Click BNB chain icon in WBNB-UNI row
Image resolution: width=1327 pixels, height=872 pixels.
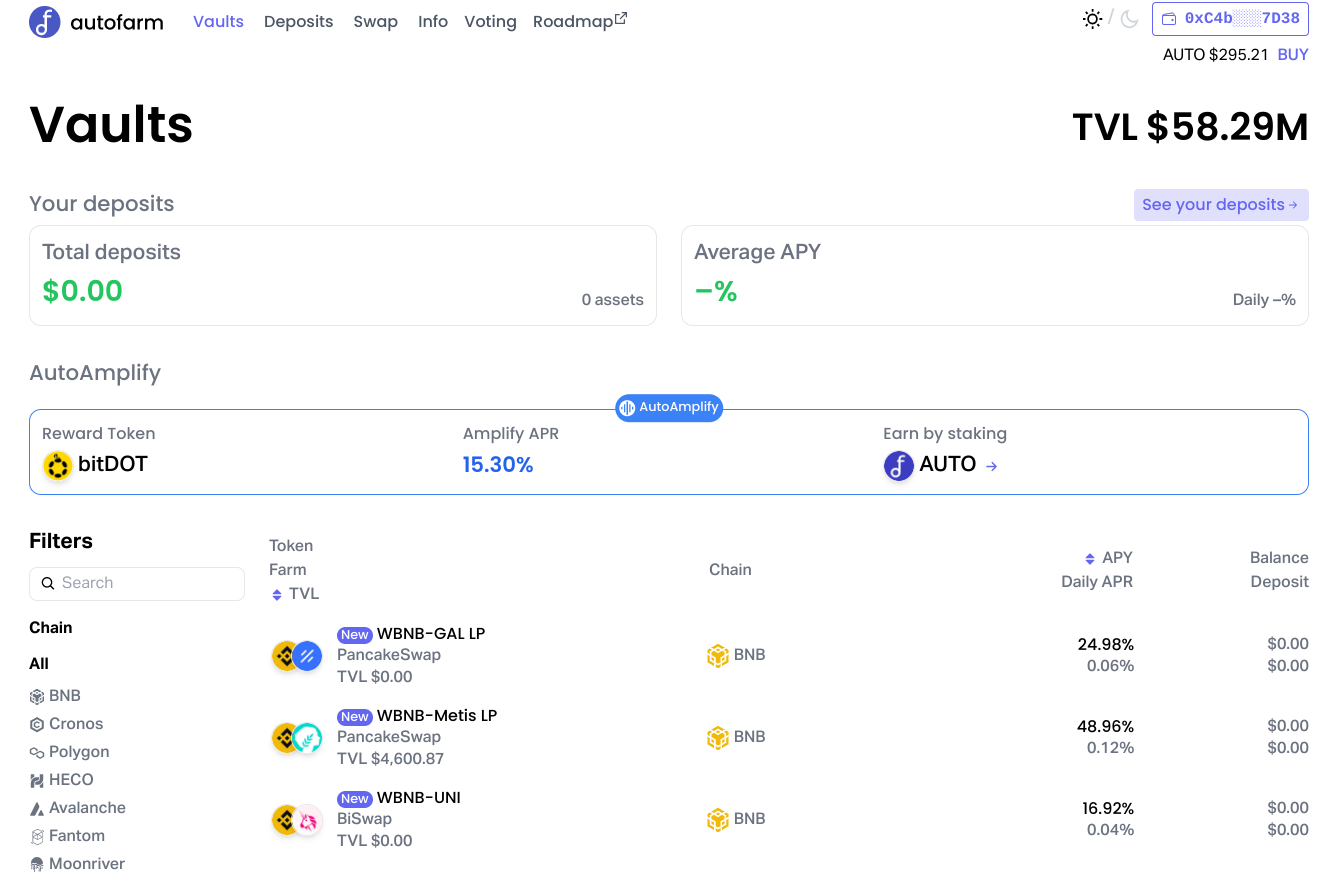click(x=718, y=819)
